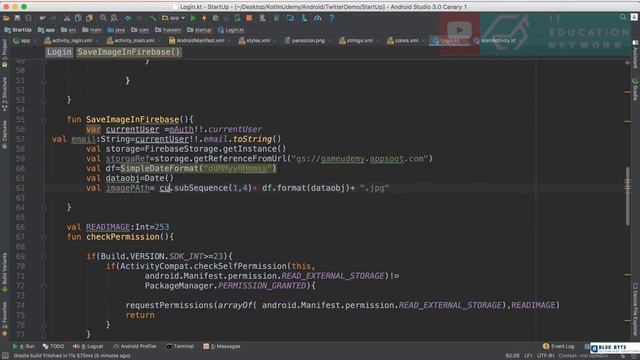This screenshot has height=360, width=640.
Task: Open the TODO panel
Action: coord(53,347)
